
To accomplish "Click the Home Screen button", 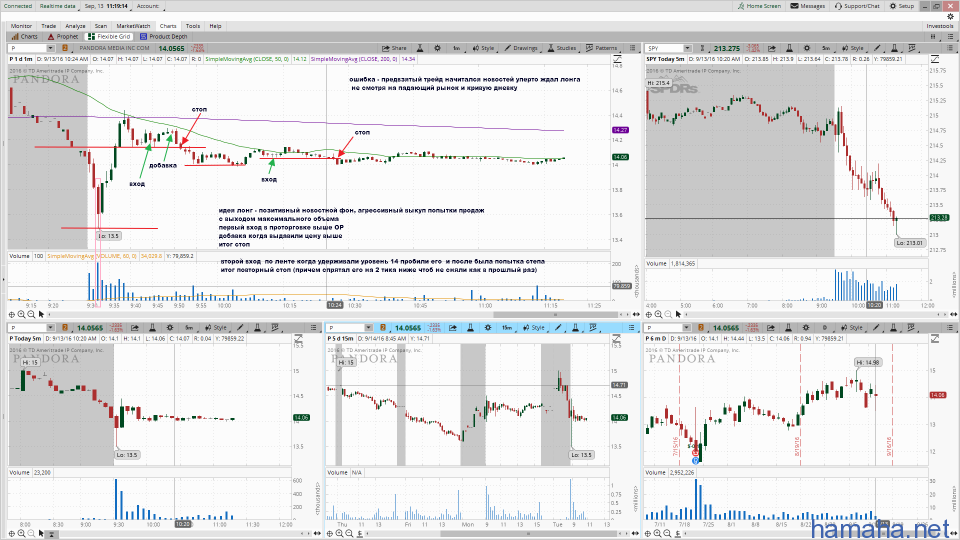I will coord(759,6).
